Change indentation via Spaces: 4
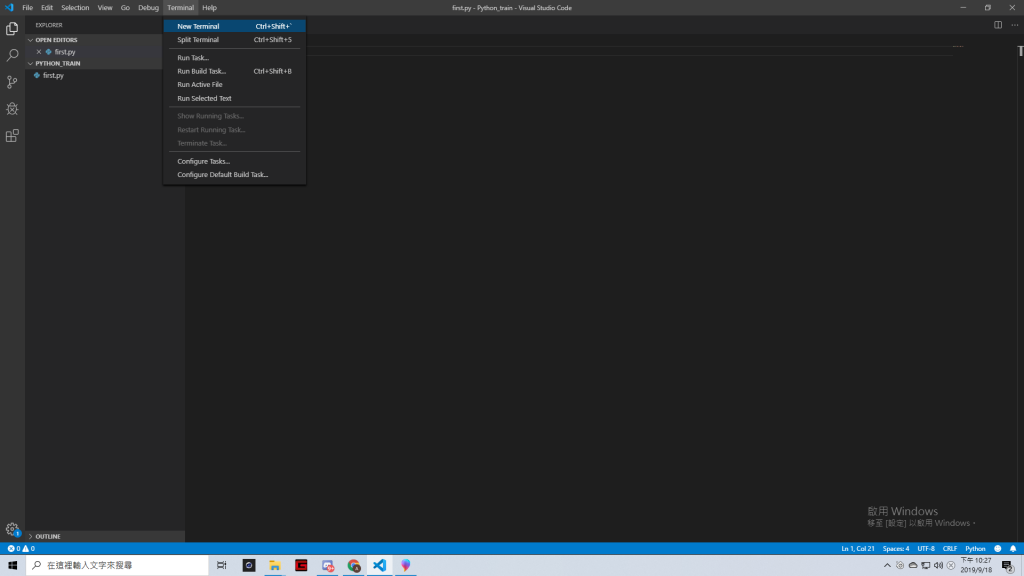Image resolution: width=1024 pixels, height=576 pixels. (x=896, y=549)
